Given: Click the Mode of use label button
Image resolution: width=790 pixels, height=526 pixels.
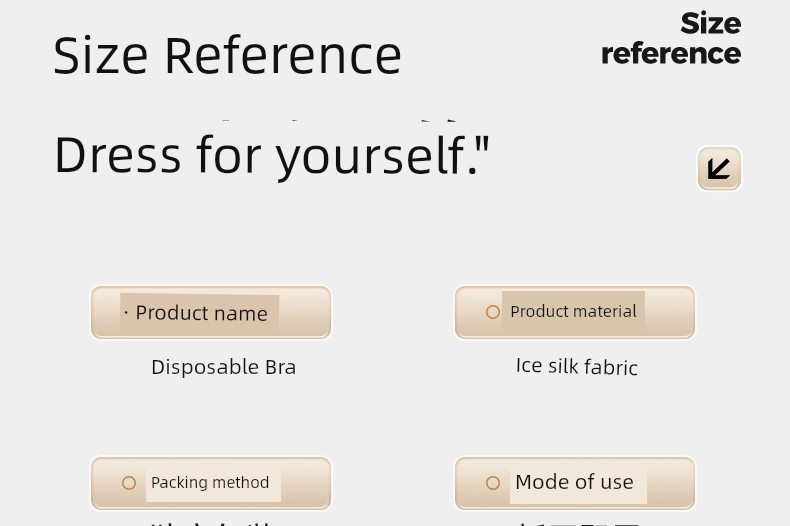Looking at the screenshot, I should 575,483.
